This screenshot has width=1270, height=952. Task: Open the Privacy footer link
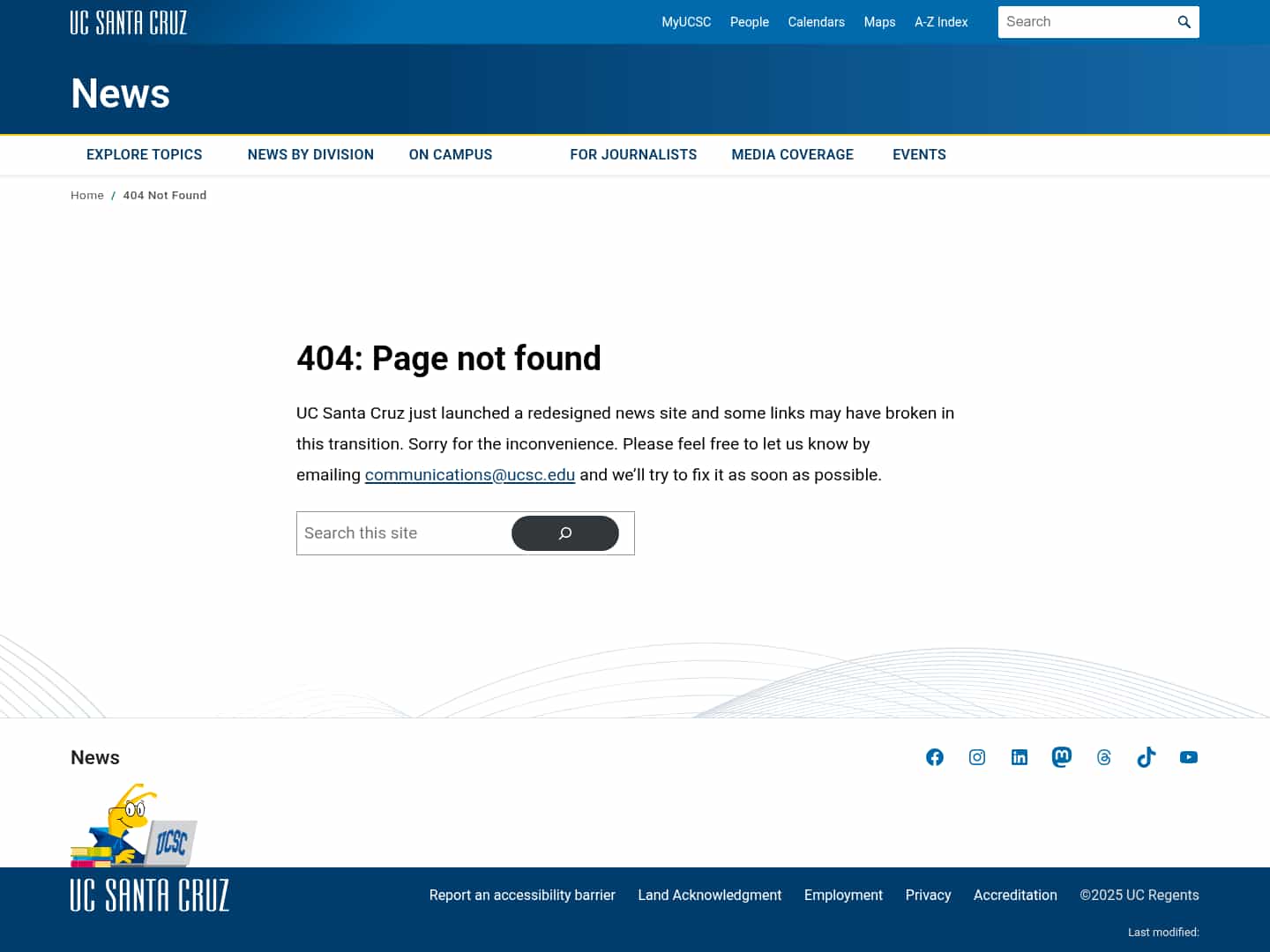(x=928, y=895)
